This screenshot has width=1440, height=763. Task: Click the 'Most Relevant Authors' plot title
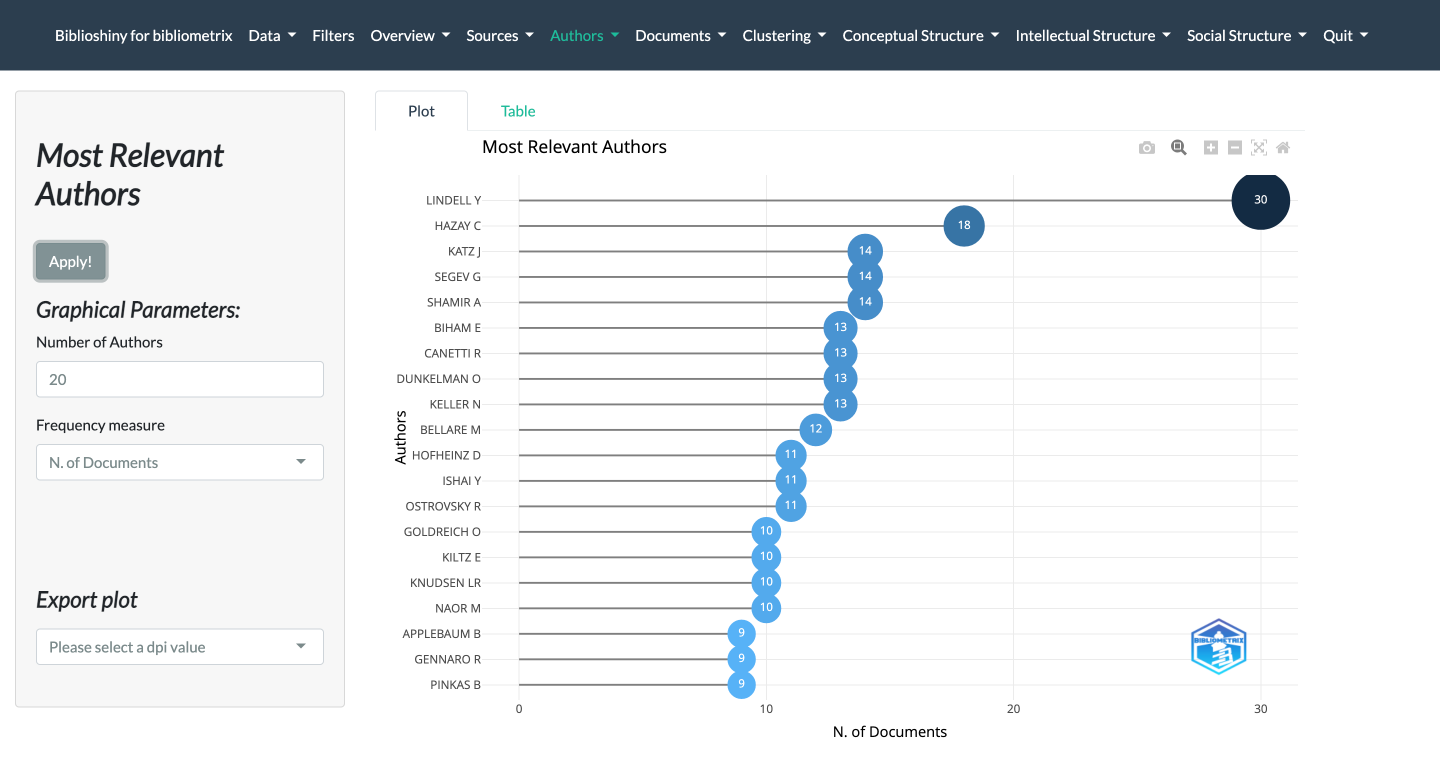pos(574,147)
